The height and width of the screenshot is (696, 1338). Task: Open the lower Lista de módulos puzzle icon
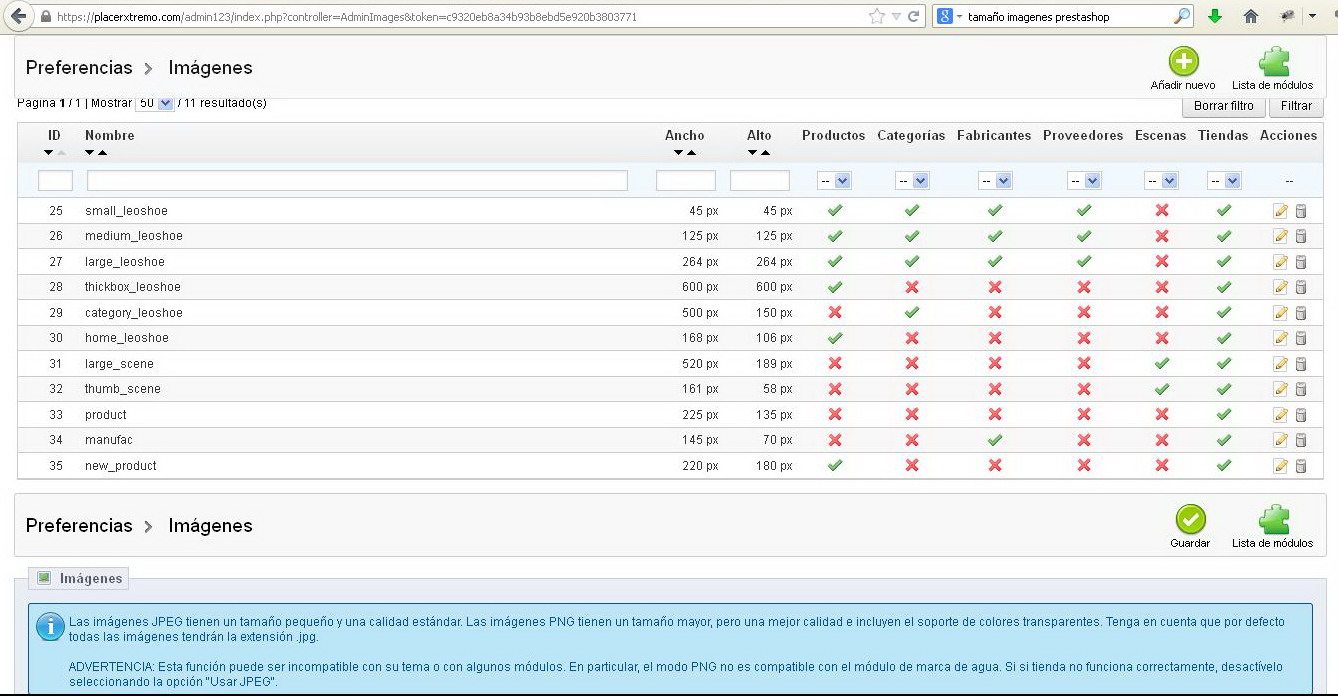1273,519
